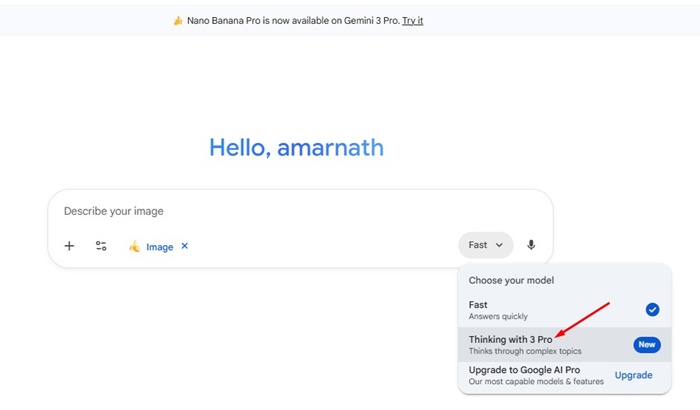
Task: Click the blue checkmark beside Fast
Action: pos(652,310)
